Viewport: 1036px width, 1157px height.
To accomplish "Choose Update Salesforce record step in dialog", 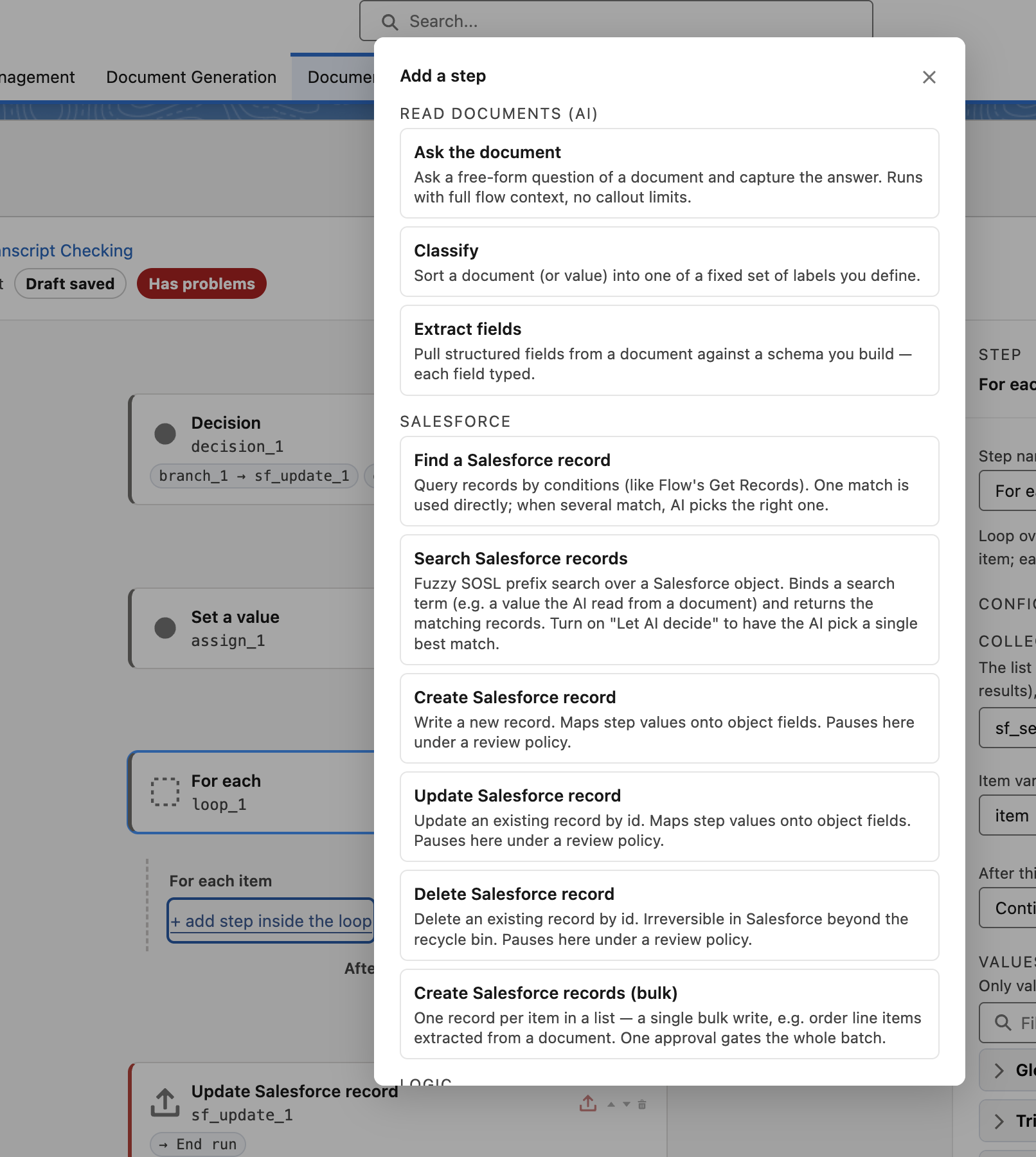I will coord(670,817).
